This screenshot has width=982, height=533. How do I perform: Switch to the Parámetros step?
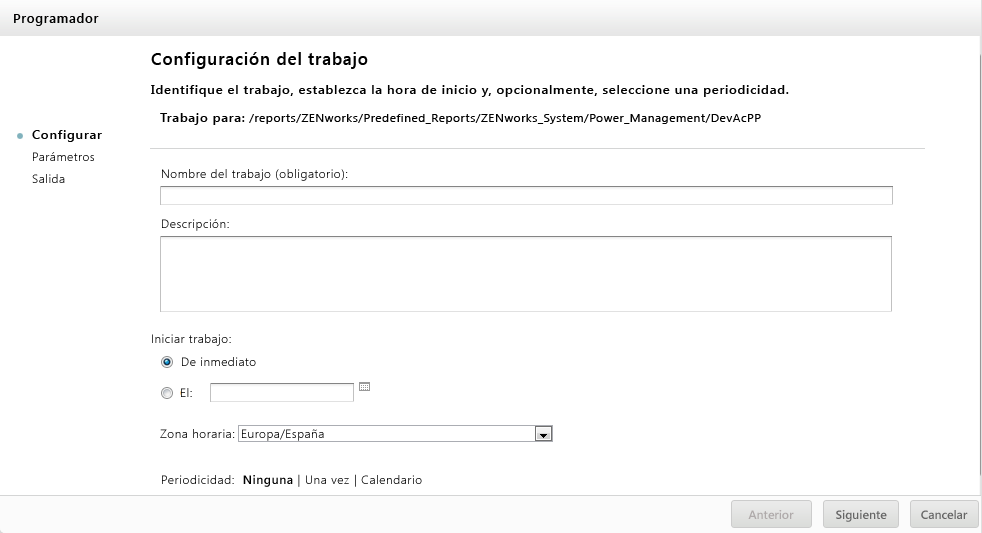point(63,157)
